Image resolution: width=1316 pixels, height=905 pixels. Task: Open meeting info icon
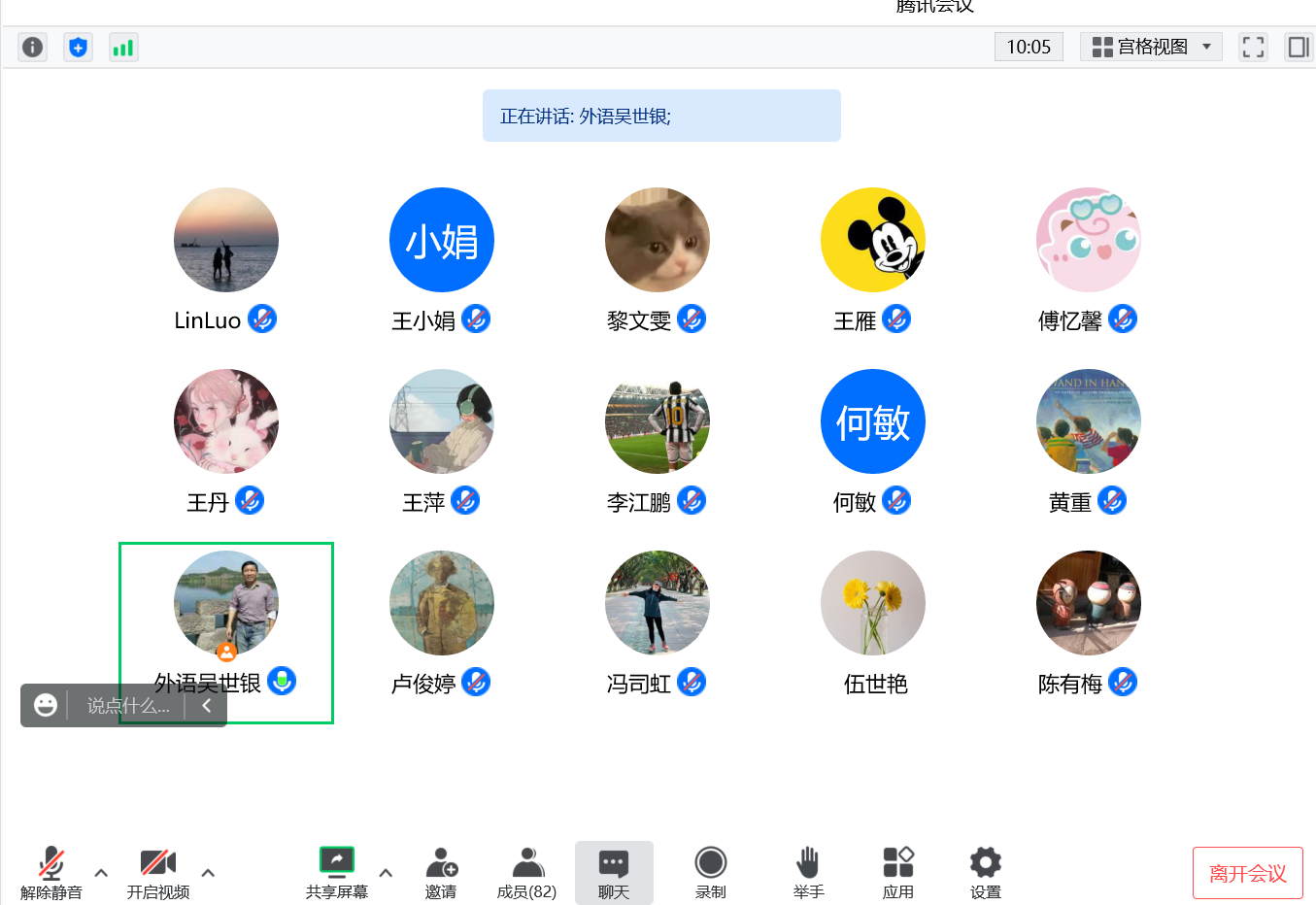[x=32, y=47]
